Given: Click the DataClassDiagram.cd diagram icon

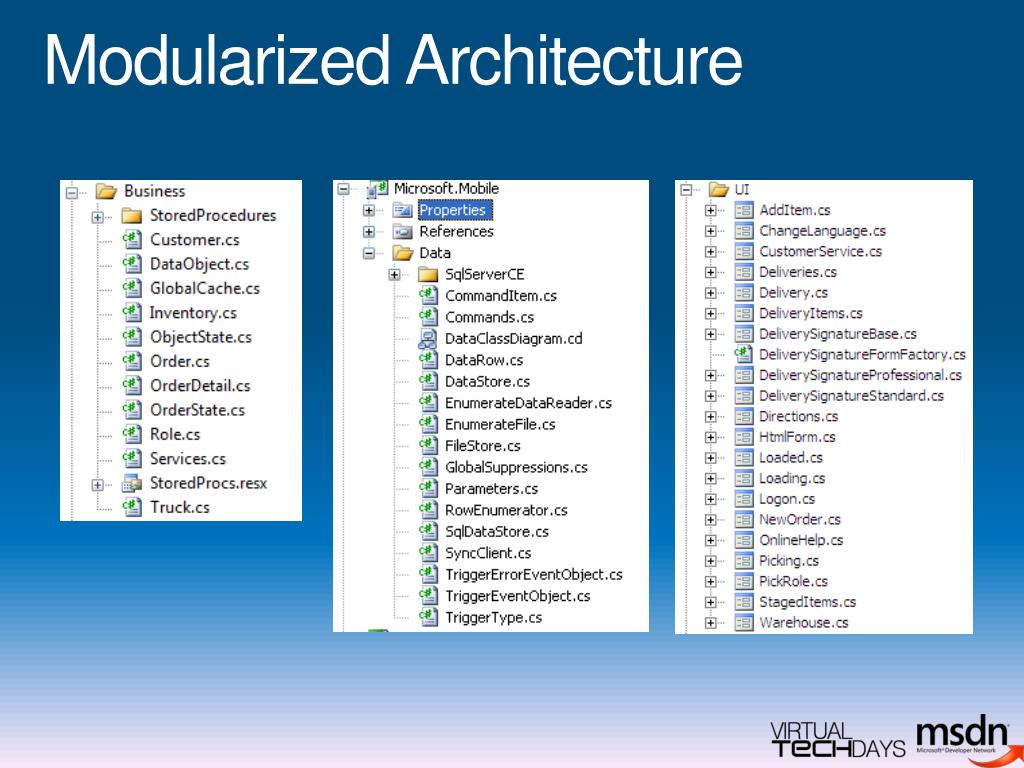Looking at the screenshot, I should tap(428, 338).
